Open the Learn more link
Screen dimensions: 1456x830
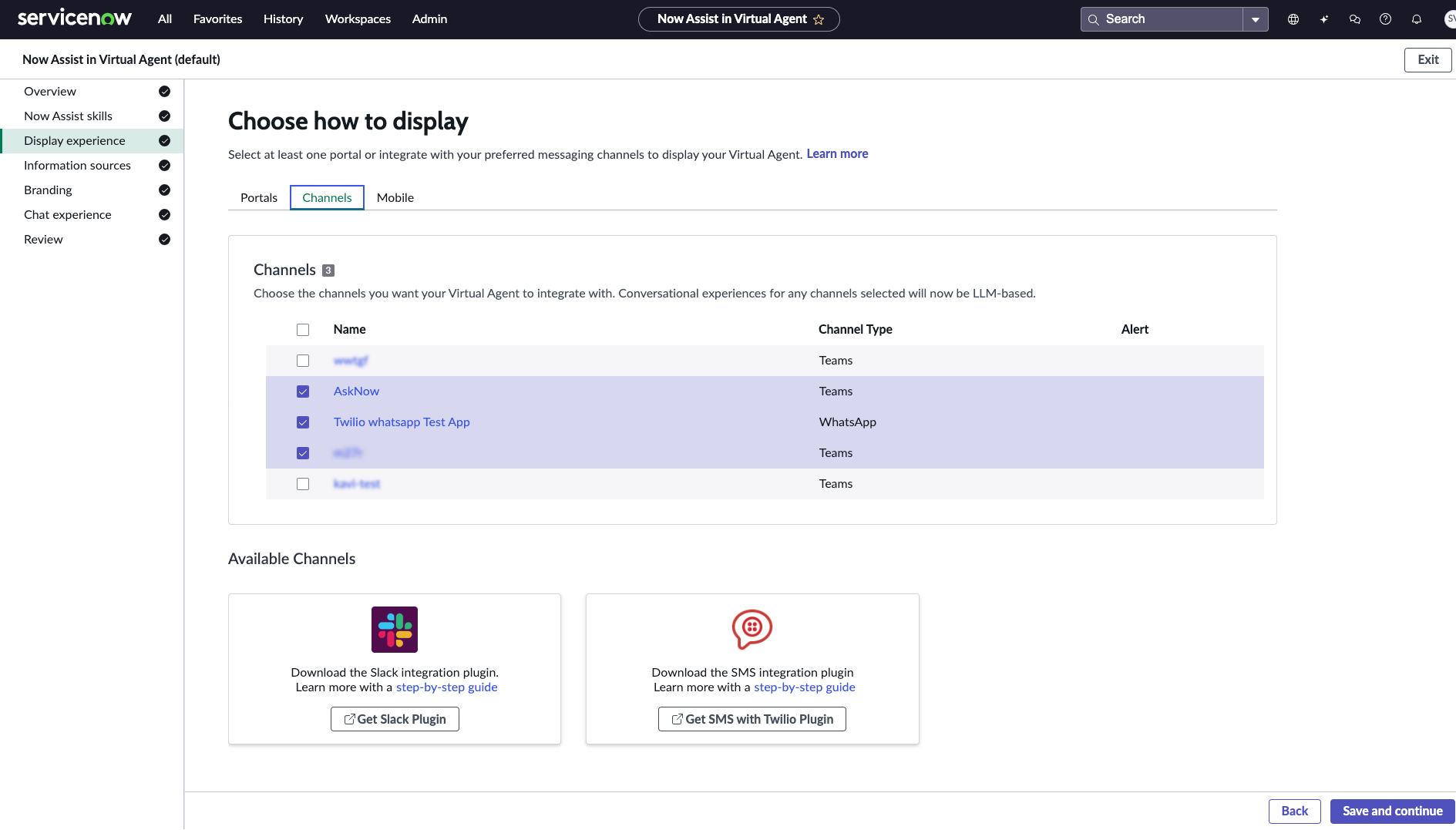[x=837, y=154]
